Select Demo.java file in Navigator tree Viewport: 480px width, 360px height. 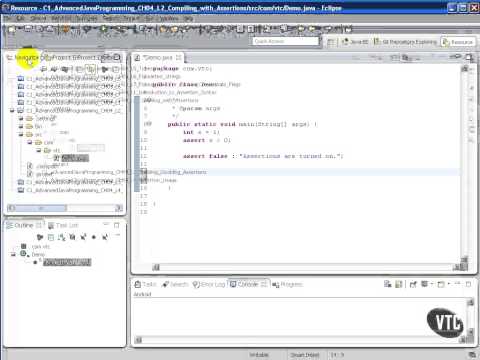tap(71, 158)
